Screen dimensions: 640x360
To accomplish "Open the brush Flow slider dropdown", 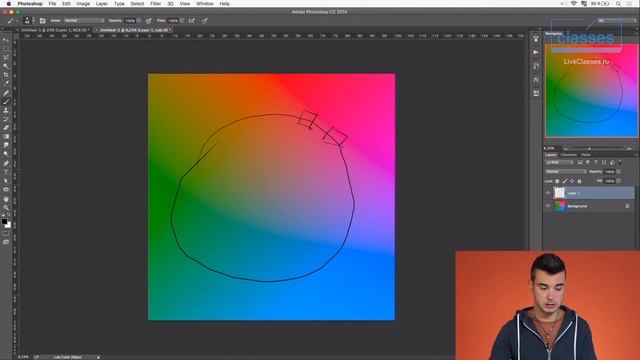I will [x=182, y=20].
